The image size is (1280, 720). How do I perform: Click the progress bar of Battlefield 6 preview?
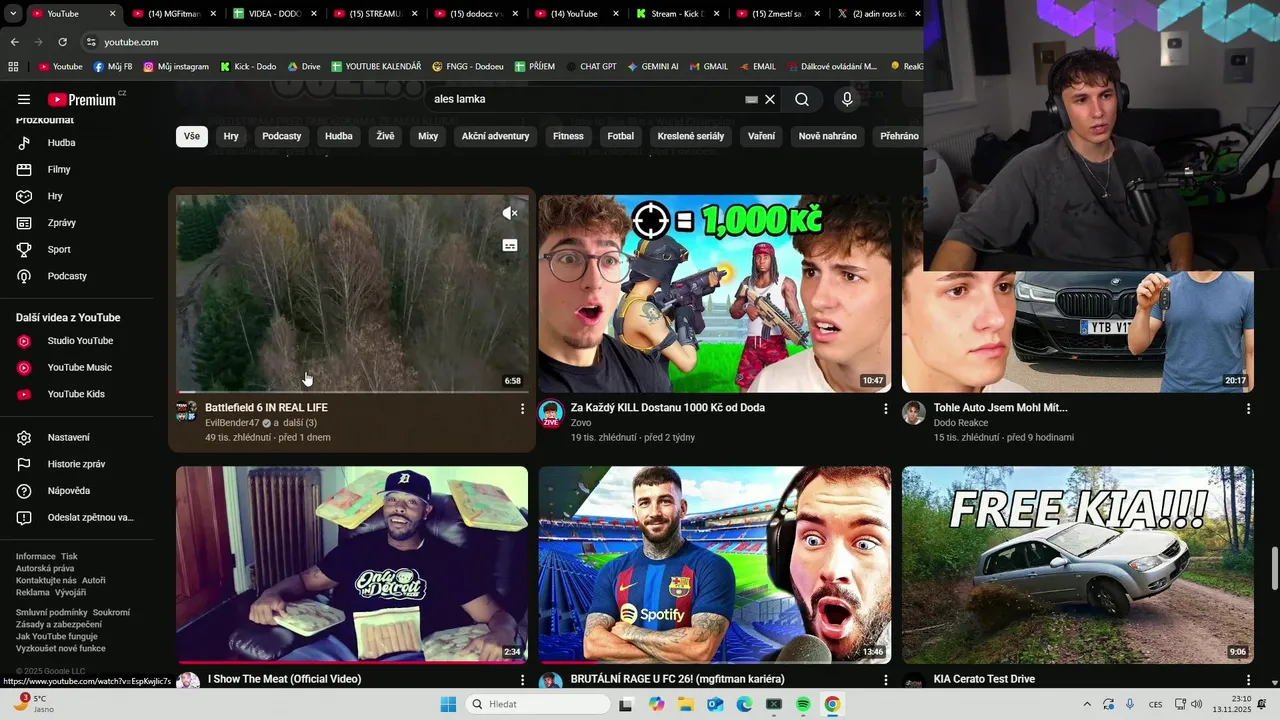(352, 391)
